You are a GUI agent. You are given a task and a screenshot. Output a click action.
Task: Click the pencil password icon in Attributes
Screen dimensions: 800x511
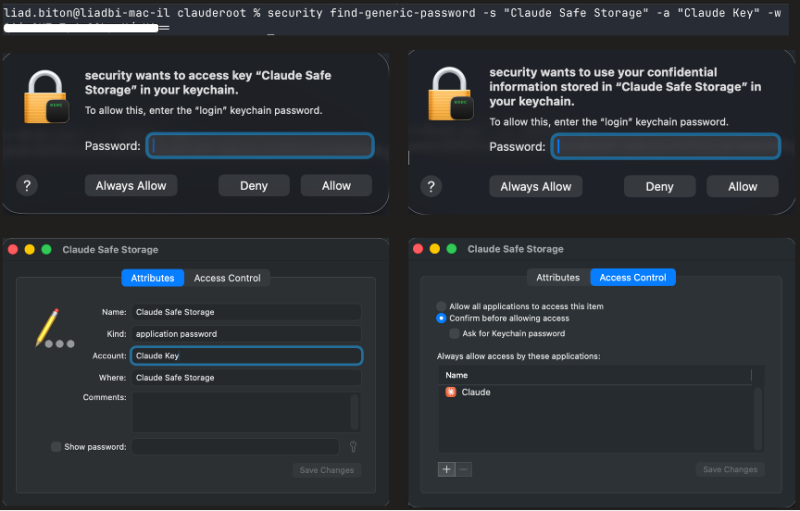[x=55, y=328]
